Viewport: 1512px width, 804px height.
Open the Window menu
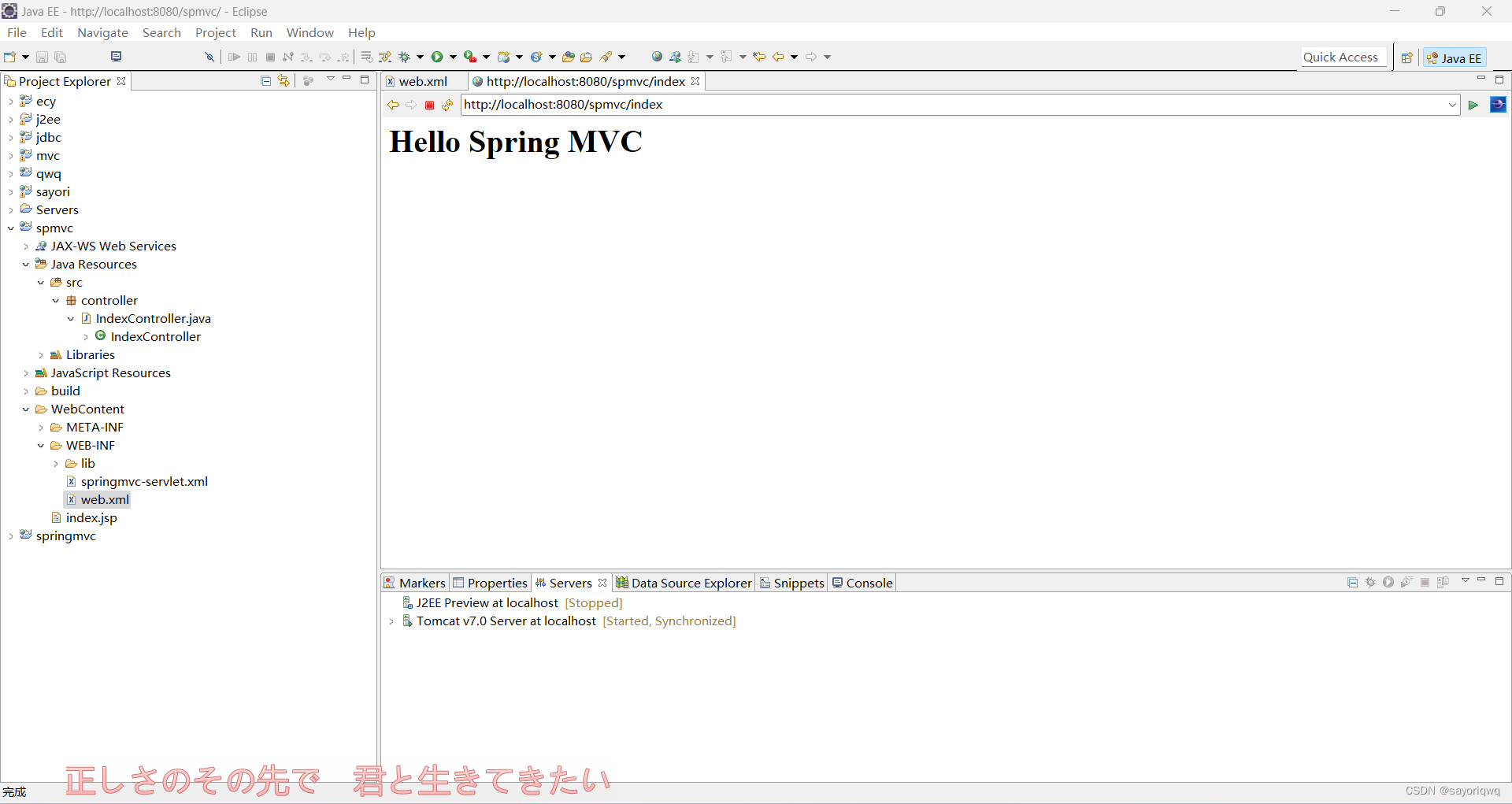pos(309,32)
